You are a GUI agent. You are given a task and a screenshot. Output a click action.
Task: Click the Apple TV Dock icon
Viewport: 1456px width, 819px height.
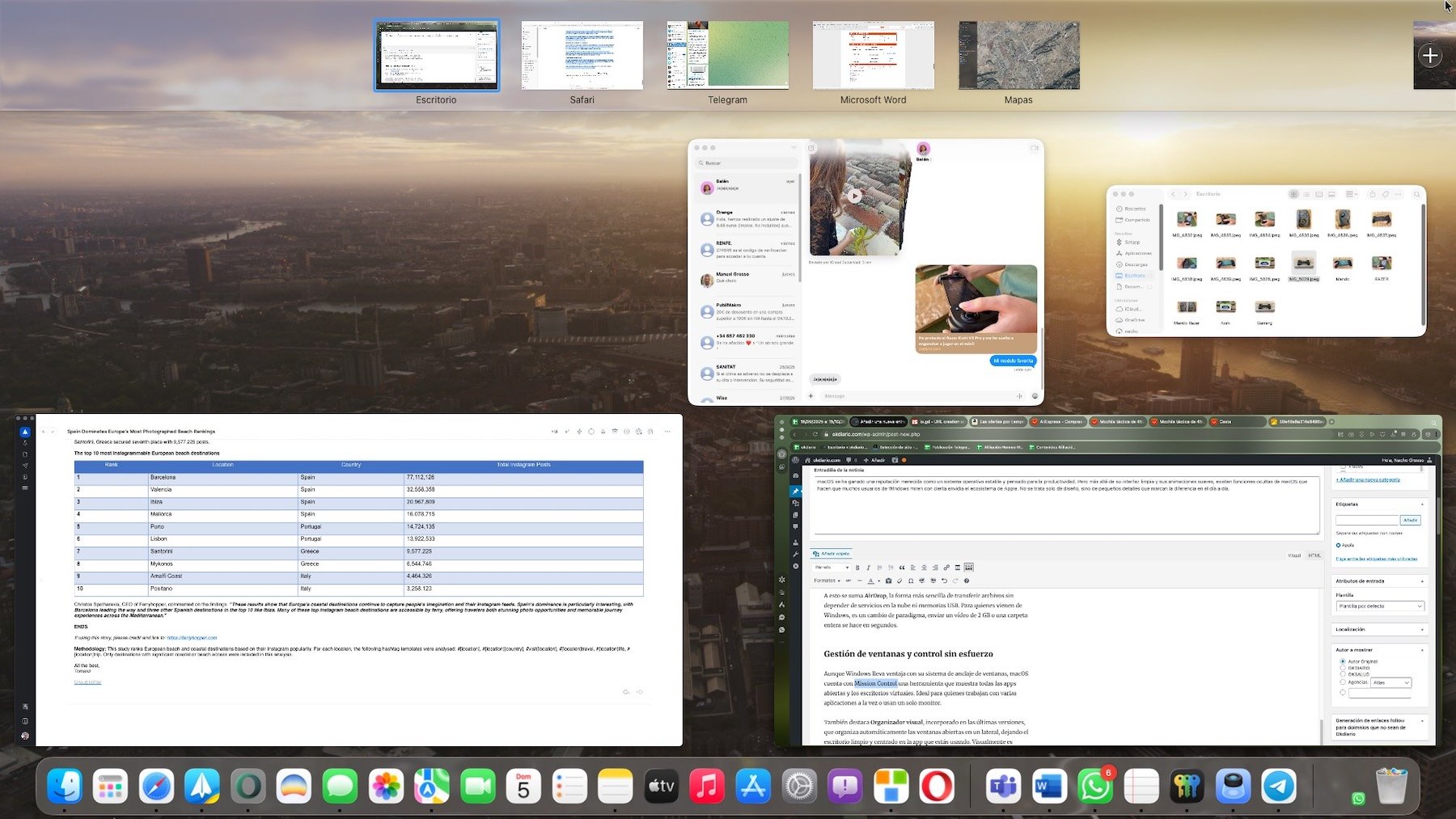661,786
